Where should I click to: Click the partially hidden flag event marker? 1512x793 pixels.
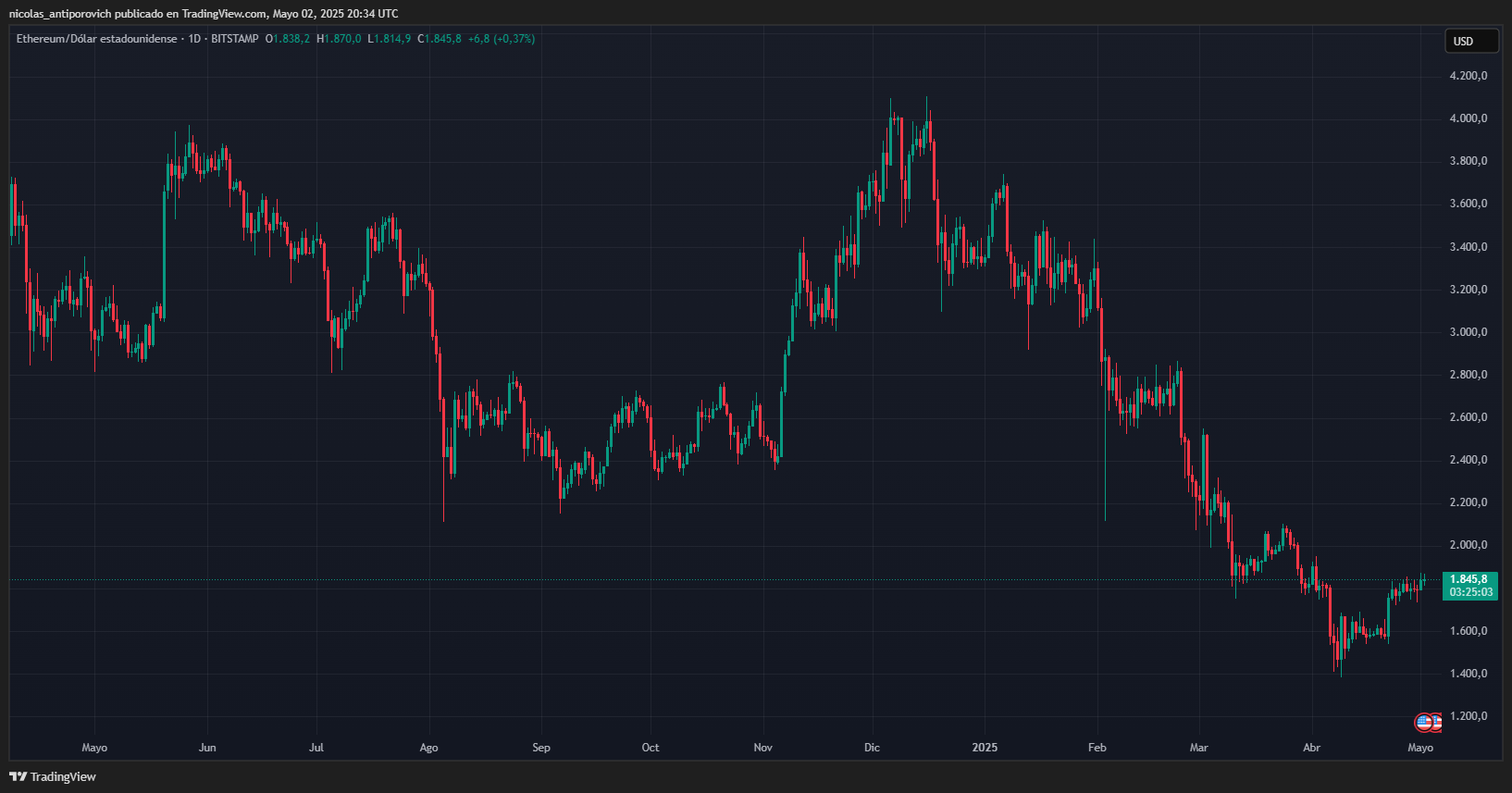coord(1437,723)
